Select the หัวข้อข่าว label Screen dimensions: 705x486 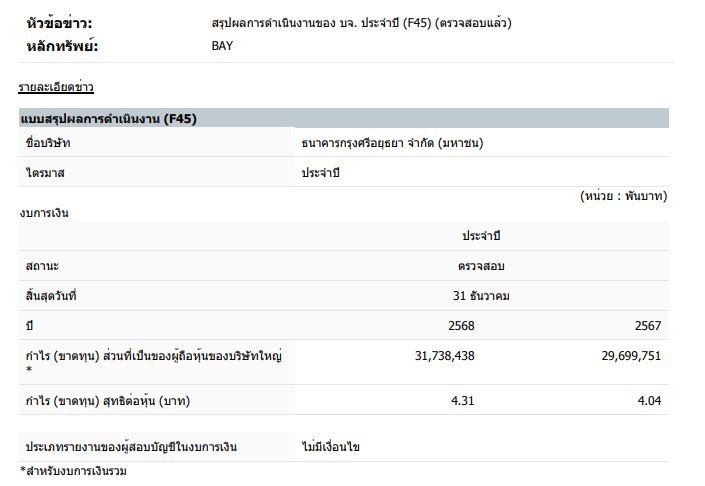tap(59, 23)
